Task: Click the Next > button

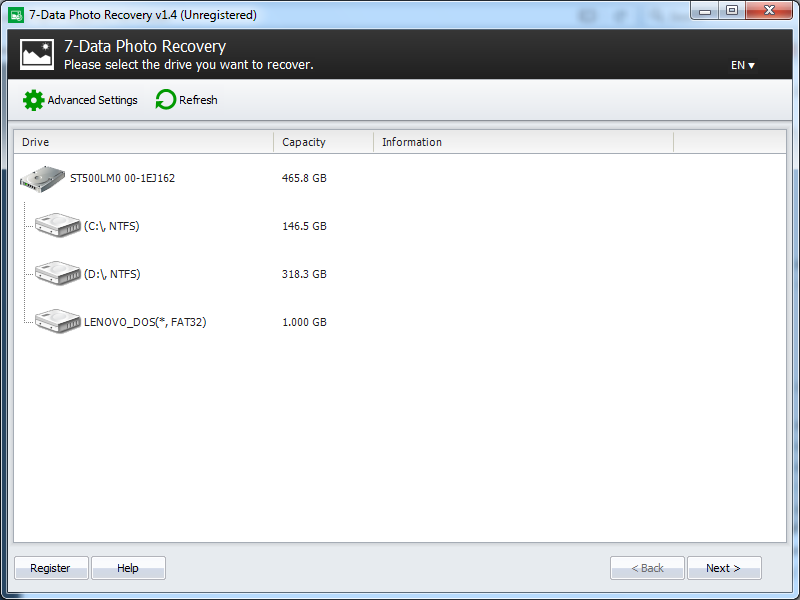Action: [x=724, y=567]
